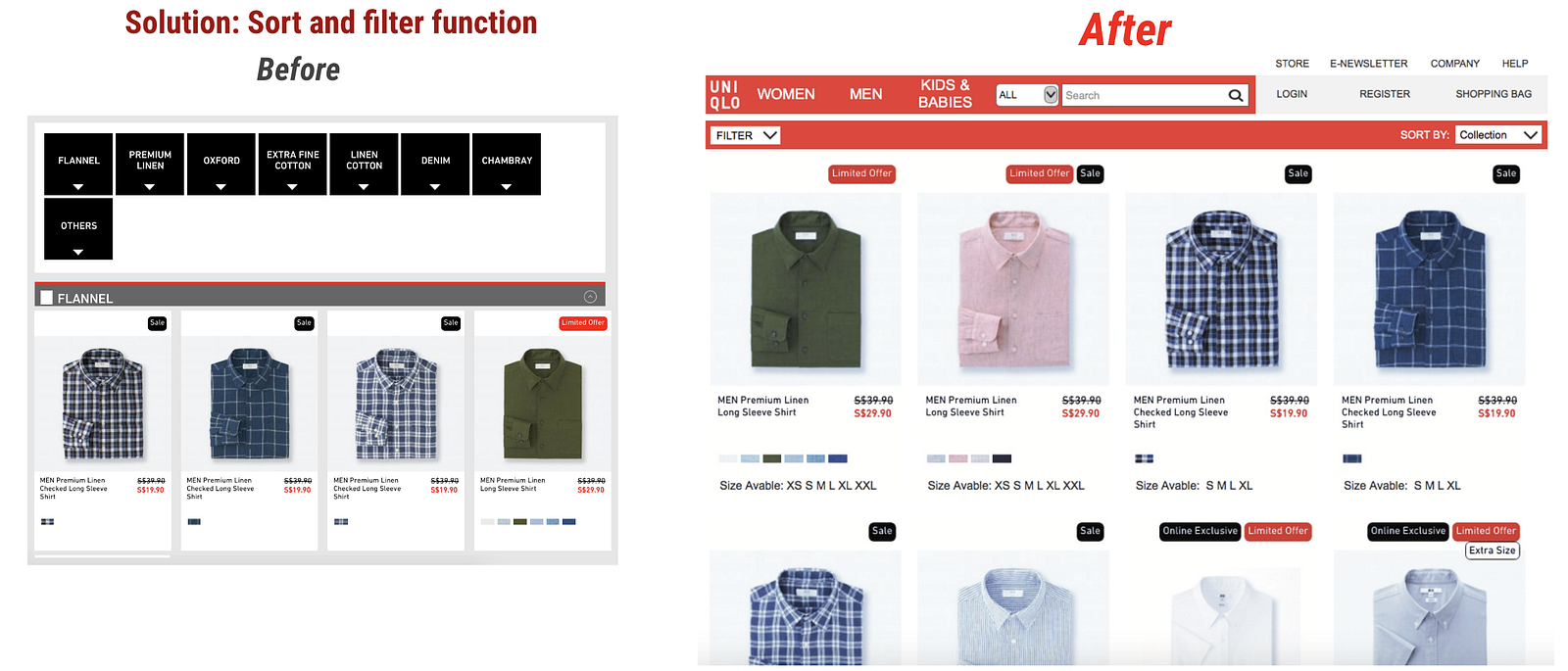Collapse the FLANNEL section circle arrow
1568x671 pixels.
click(590, 297)
